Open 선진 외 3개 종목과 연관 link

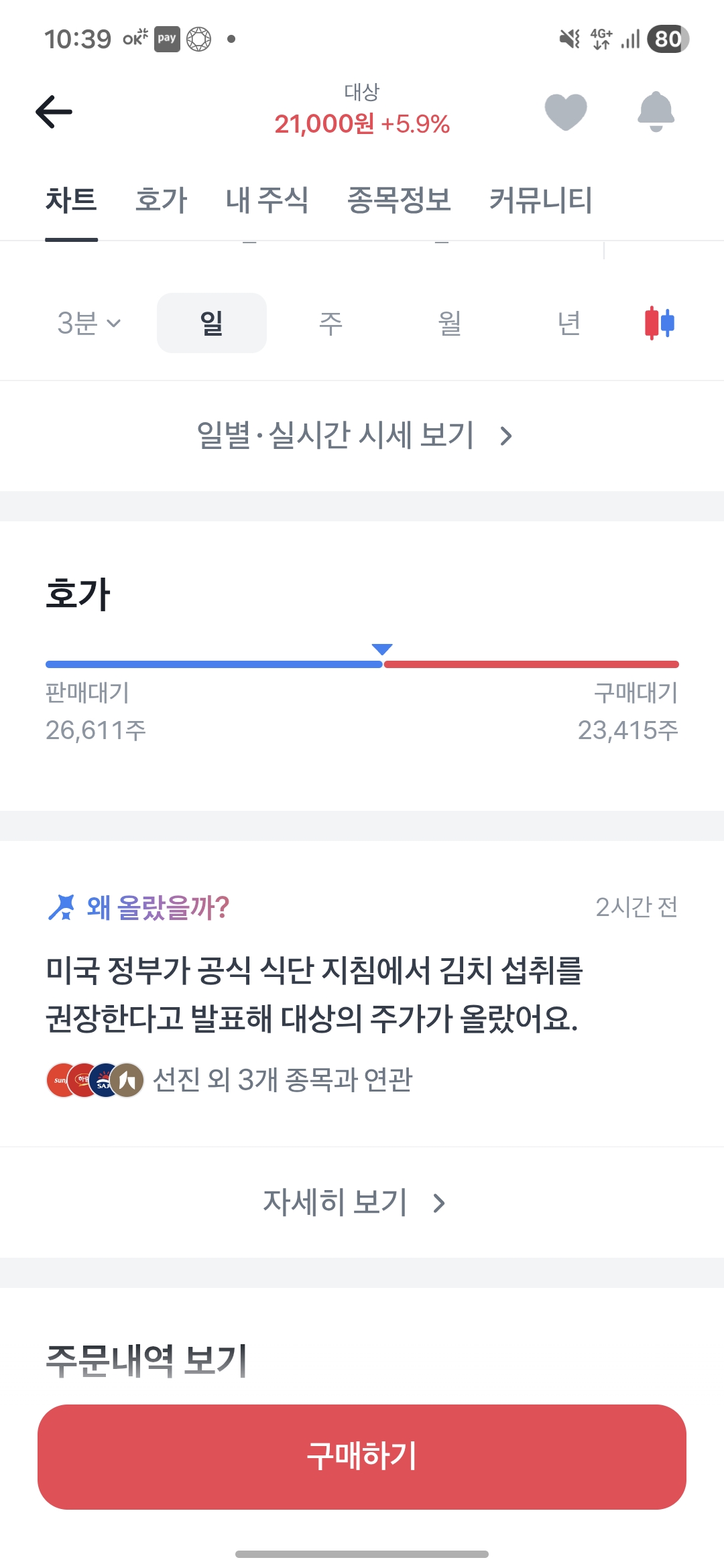(282, 1080)
